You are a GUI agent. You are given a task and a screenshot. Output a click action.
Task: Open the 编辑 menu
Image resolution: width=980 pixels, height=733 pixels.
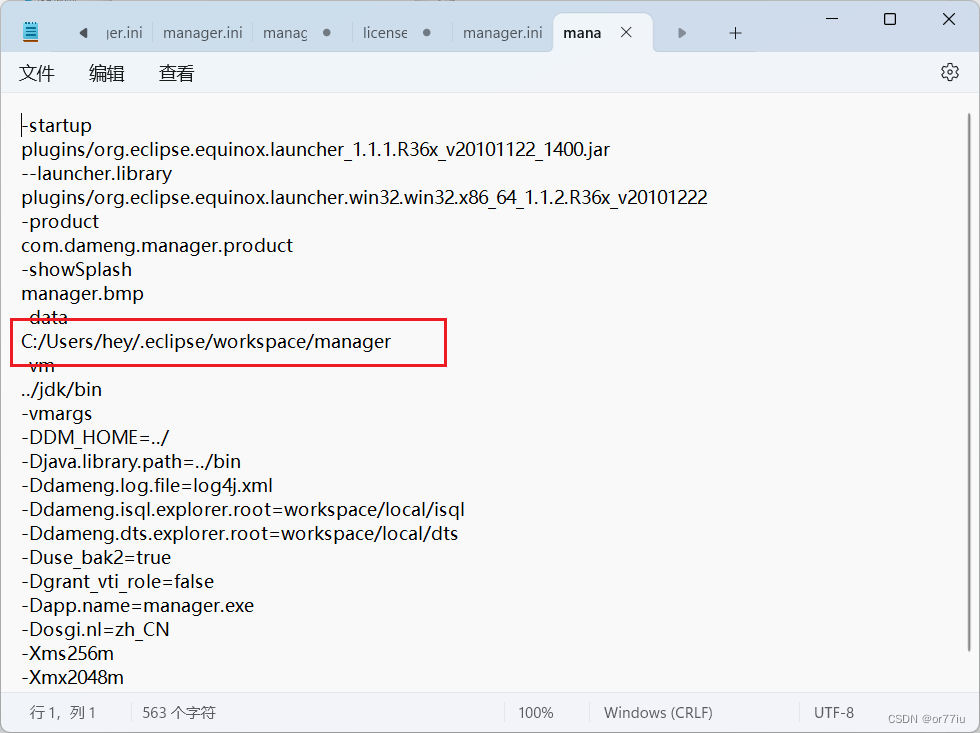coord(106,72)
